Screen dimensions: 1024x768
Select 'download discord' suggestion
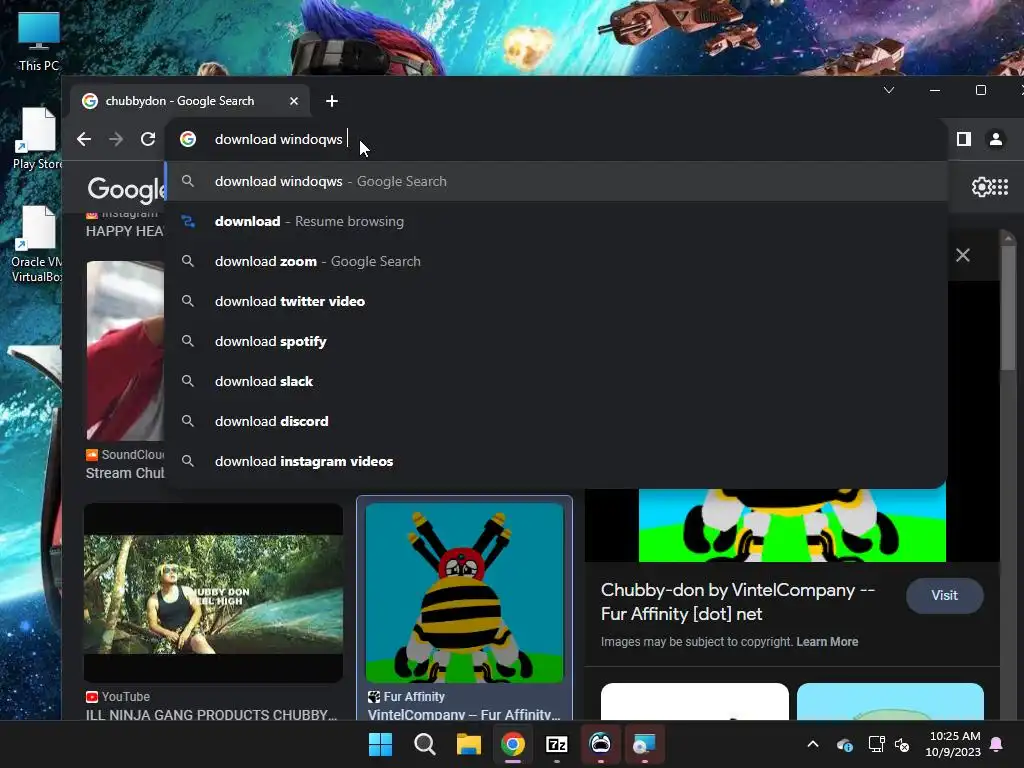pos(556,421)
